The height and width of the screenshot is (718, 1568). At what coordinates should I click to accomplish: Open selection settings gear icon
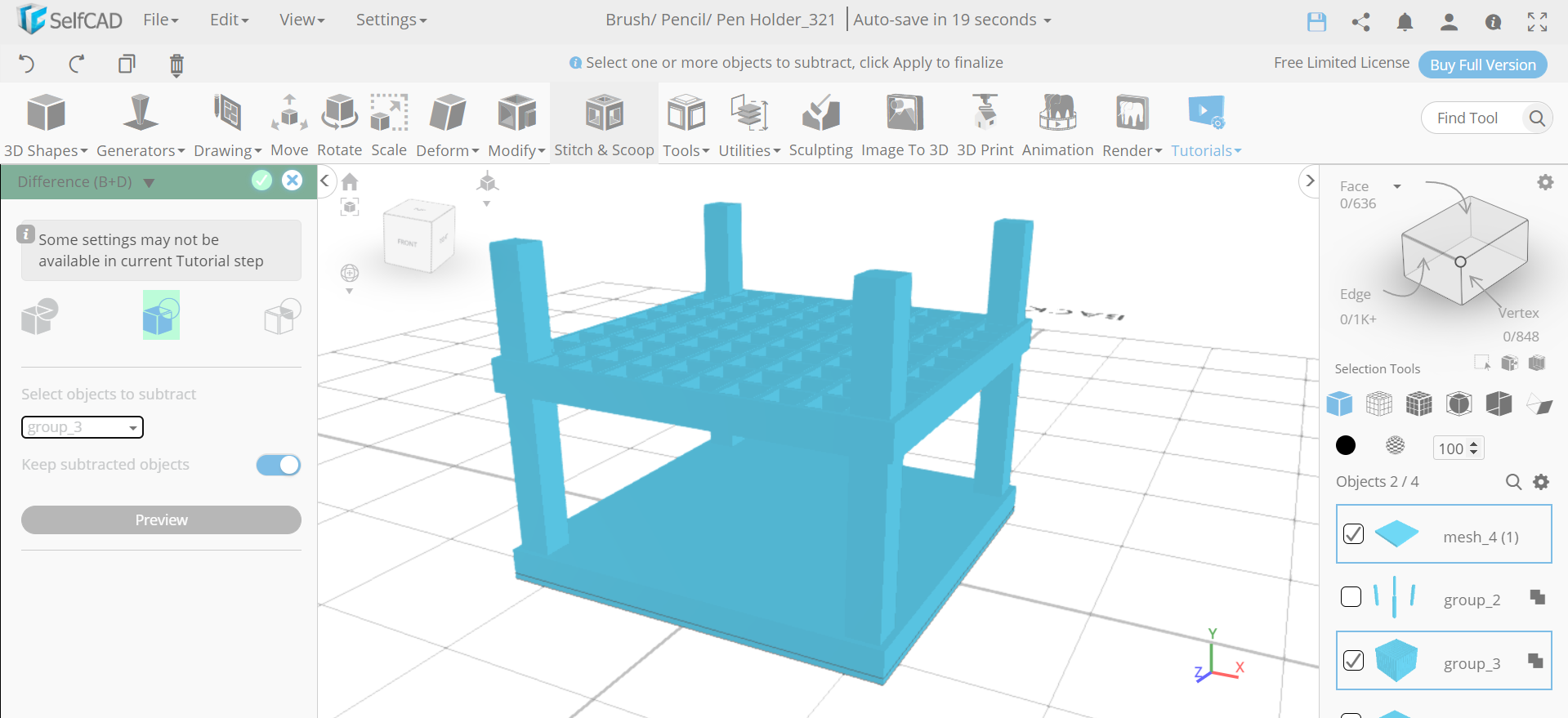pyautogui.click(x=1545, y=182)
